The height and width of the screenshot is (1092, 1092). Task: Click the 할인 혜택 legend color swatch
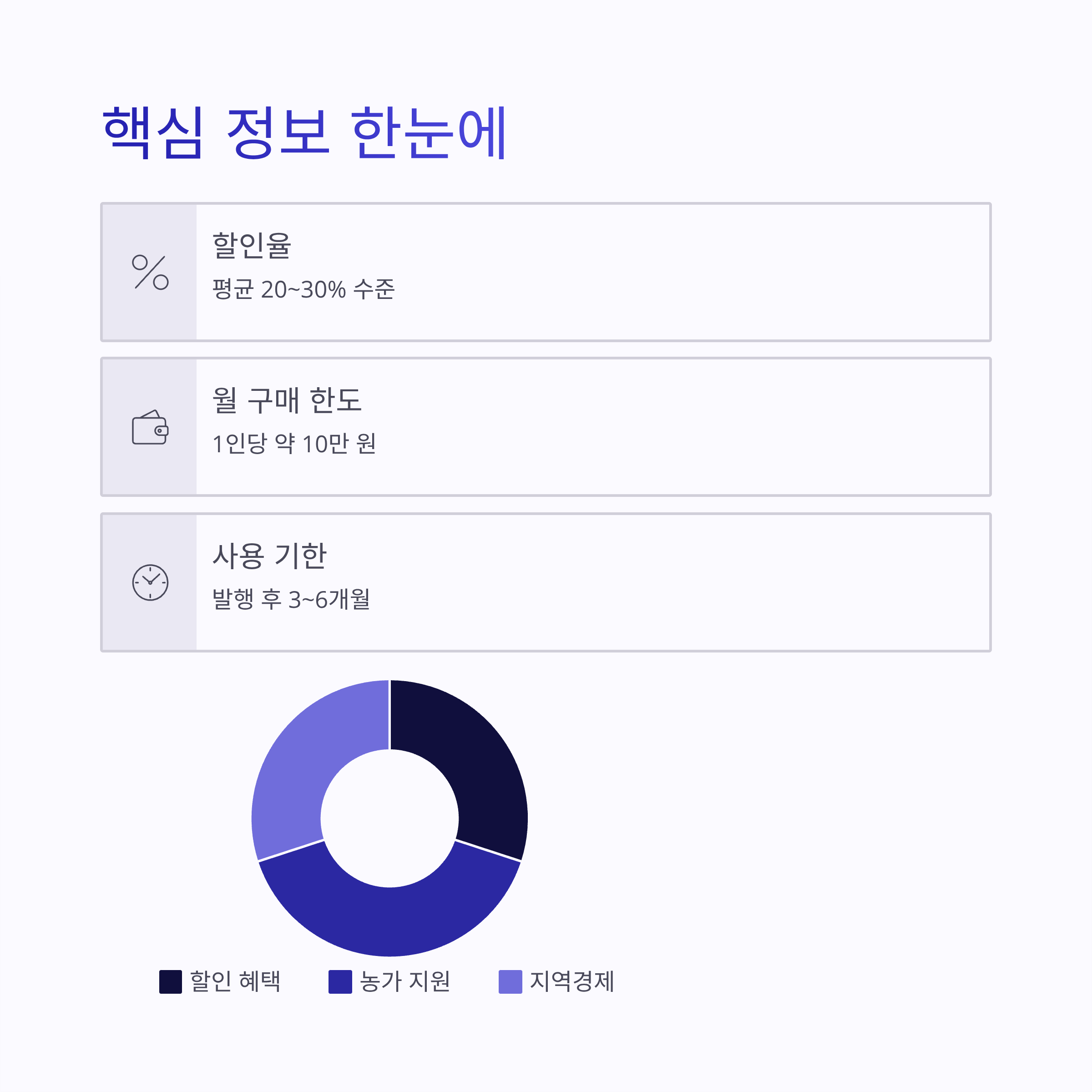click(x=170, y=982)
